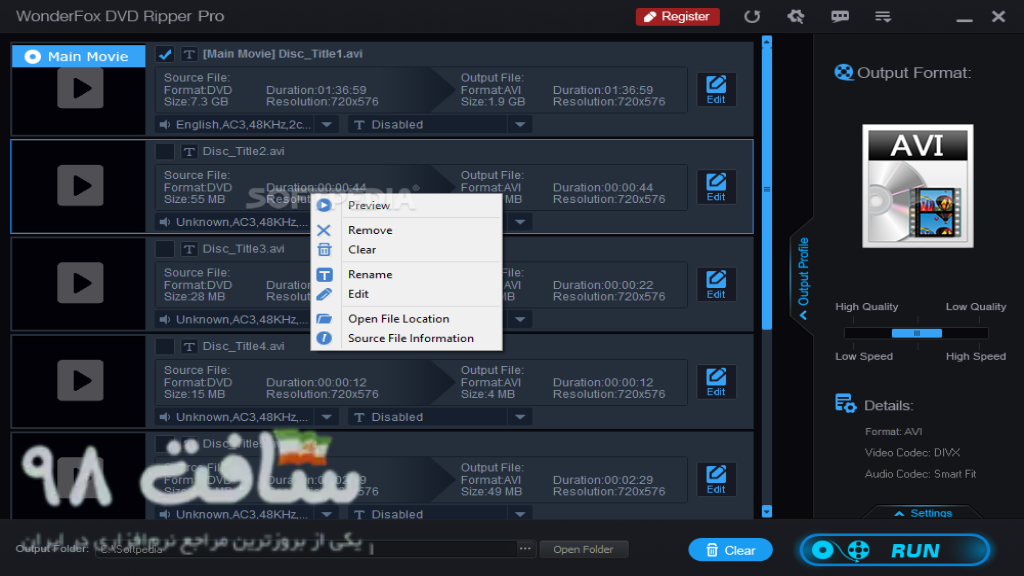Adjust the quality versus speed slider handle

[x=917, y=333]
